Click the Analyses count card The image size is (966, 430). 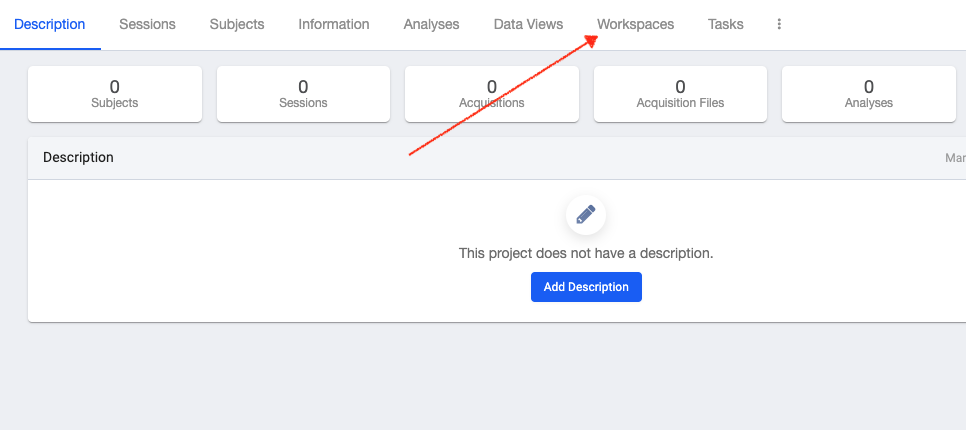(868, 94)
